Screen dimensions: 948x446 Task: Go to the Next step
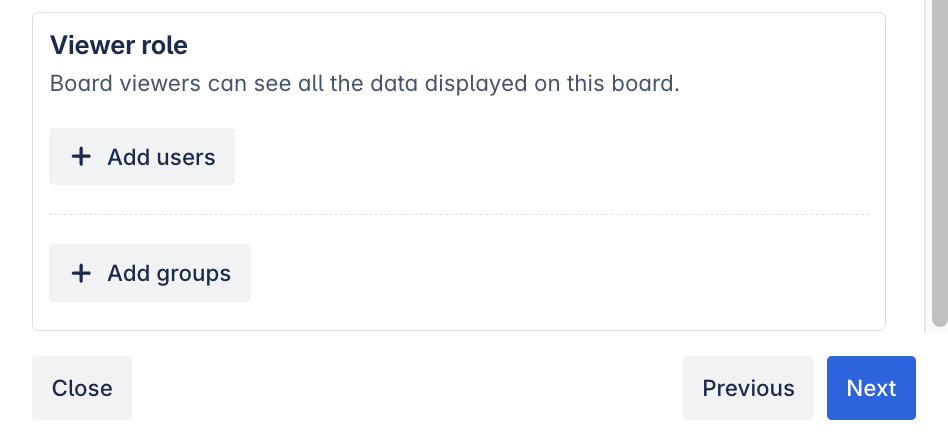(871, 388)
